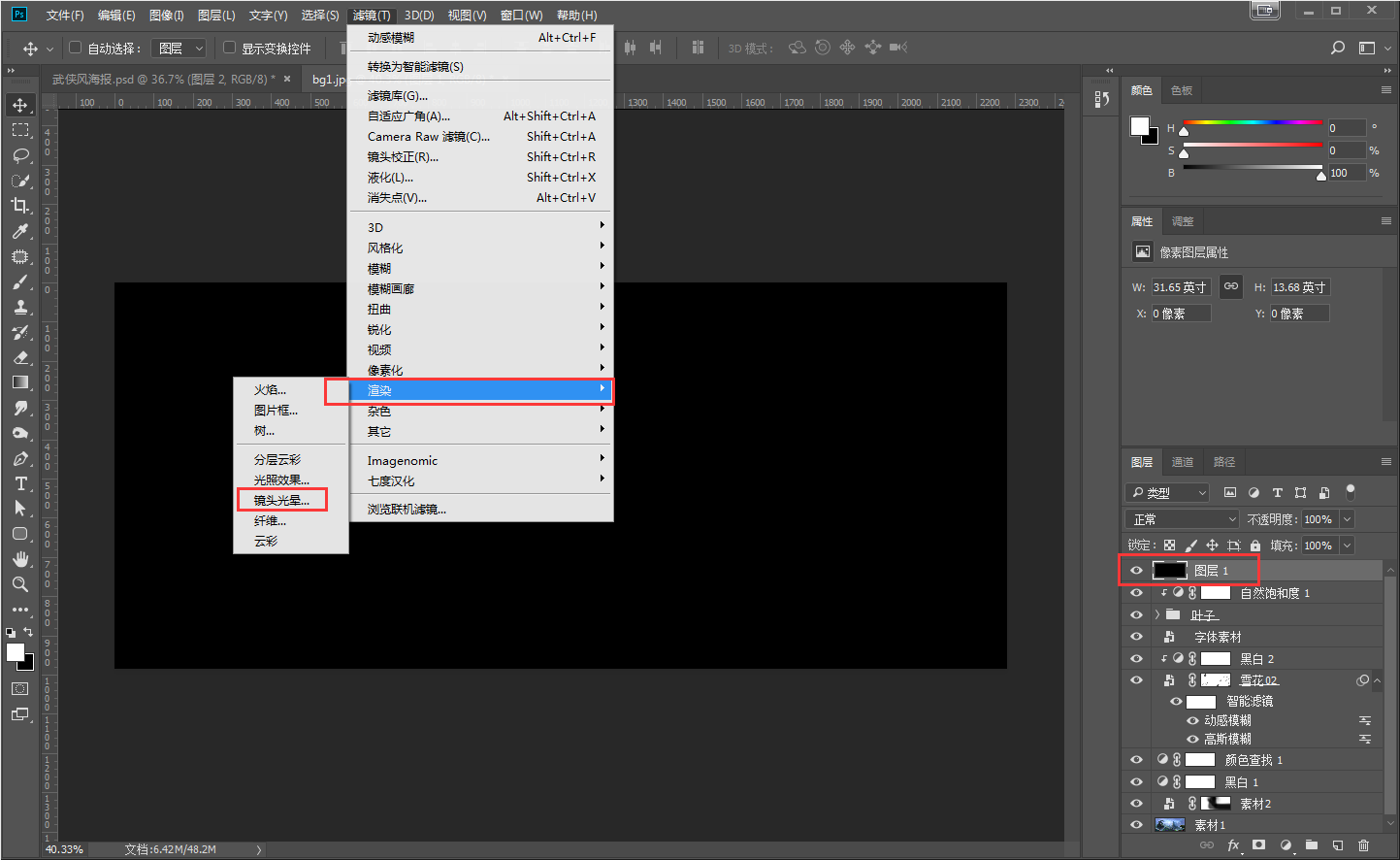This screenshot has height=860, width=1400.
Task: Open the 不透明度 opacity dropdown arrow
Action: [1347, 519]
